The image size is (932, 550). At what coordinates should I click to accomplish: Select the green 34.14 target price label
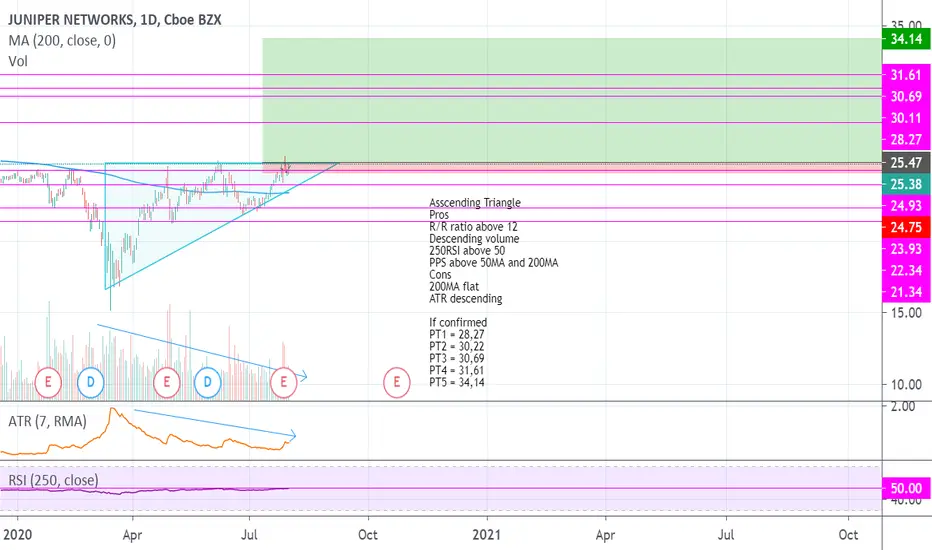click(906, 39)
